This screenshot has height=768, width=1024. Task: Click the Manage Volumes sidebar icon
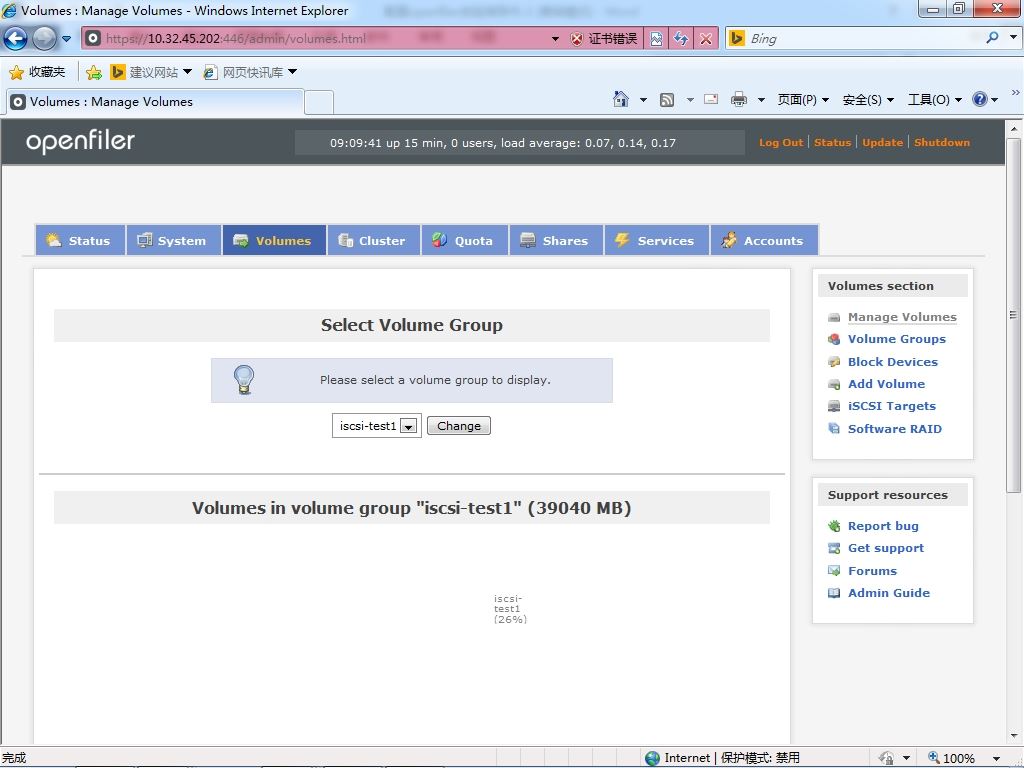[x=834, y=317]
